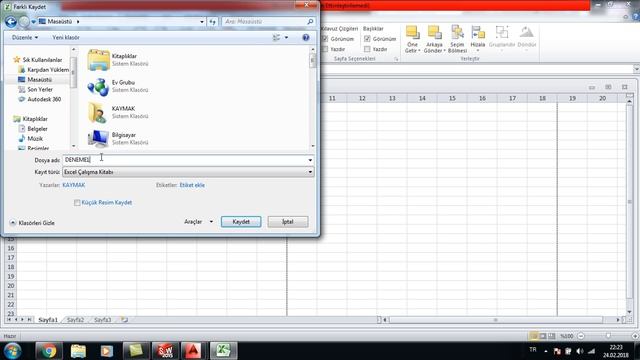This screenshot has height=360, width=640.
Task: Expand address bar history dropdown arrow
Action: pos(202,22)
